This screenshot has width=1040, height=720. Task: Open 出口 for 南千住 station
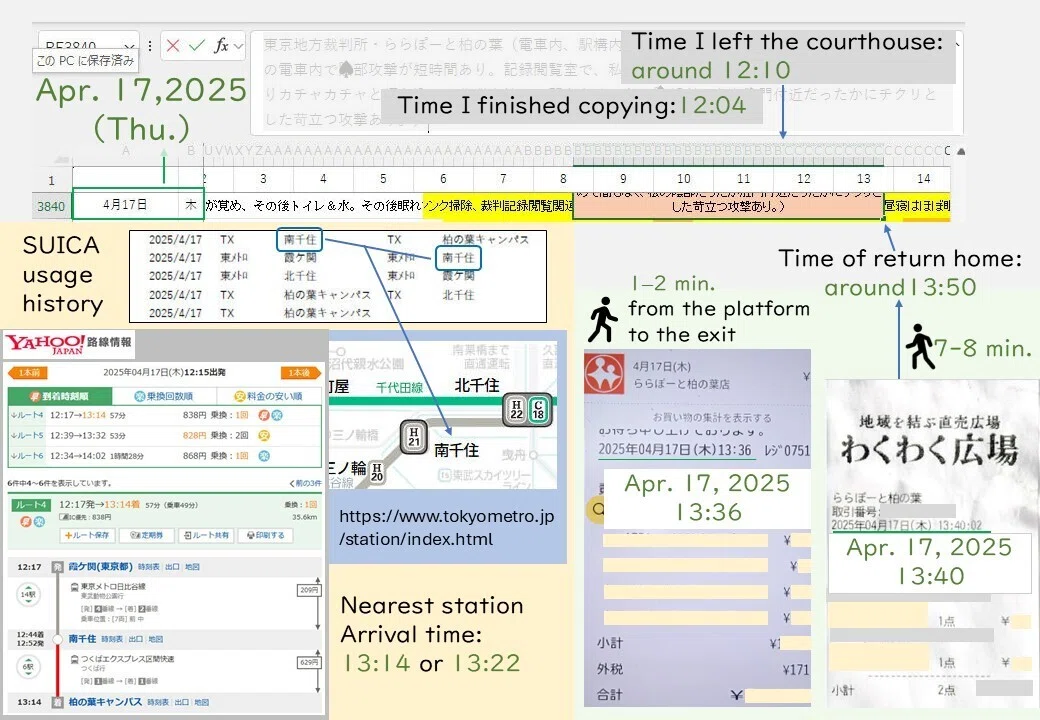[x=135, y=639]
